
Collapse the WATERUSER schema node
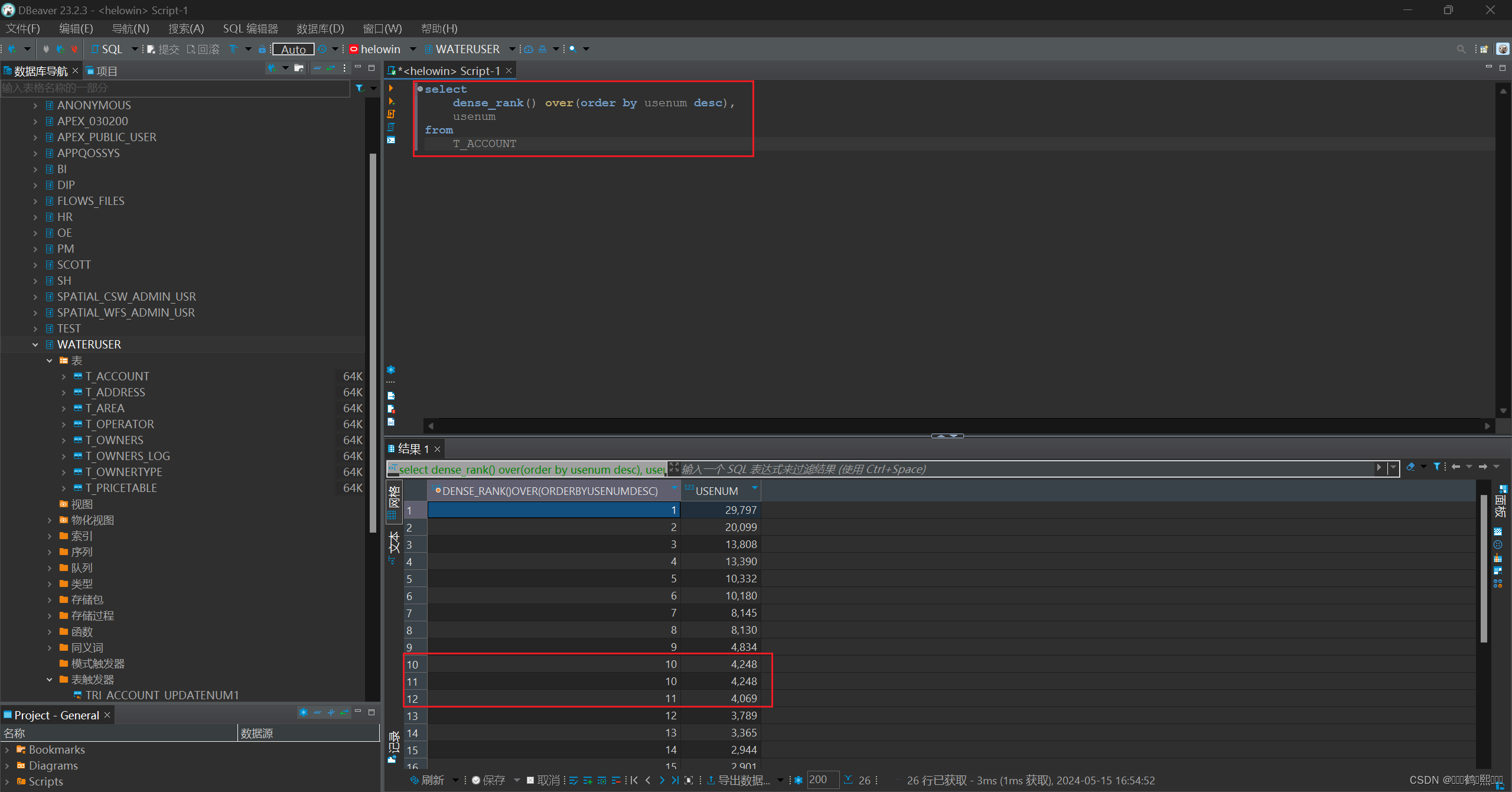pos(35,344)
